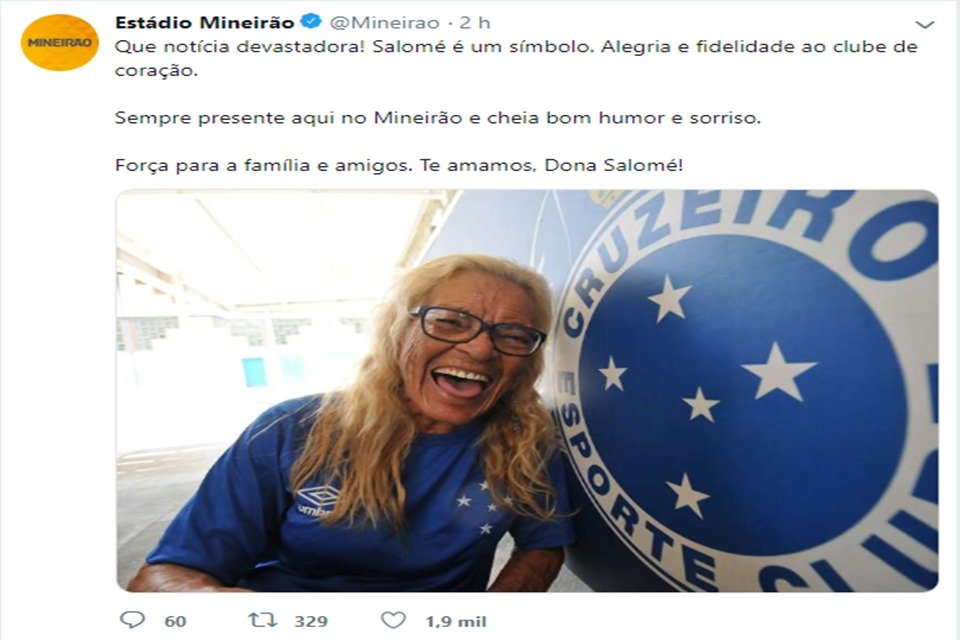This screenshot has width=960, height=640.
Task: Retweet this post using the arrows icon
Action: click(x=263, y=620)
